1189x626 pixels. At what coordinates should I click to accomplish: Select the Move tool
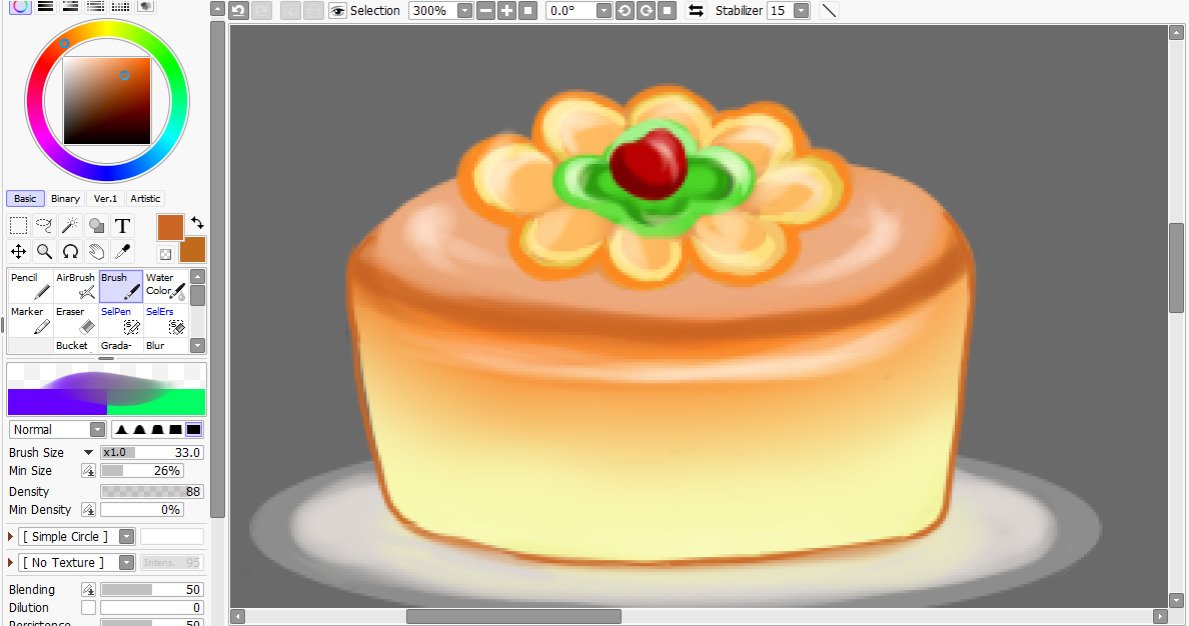18,252
